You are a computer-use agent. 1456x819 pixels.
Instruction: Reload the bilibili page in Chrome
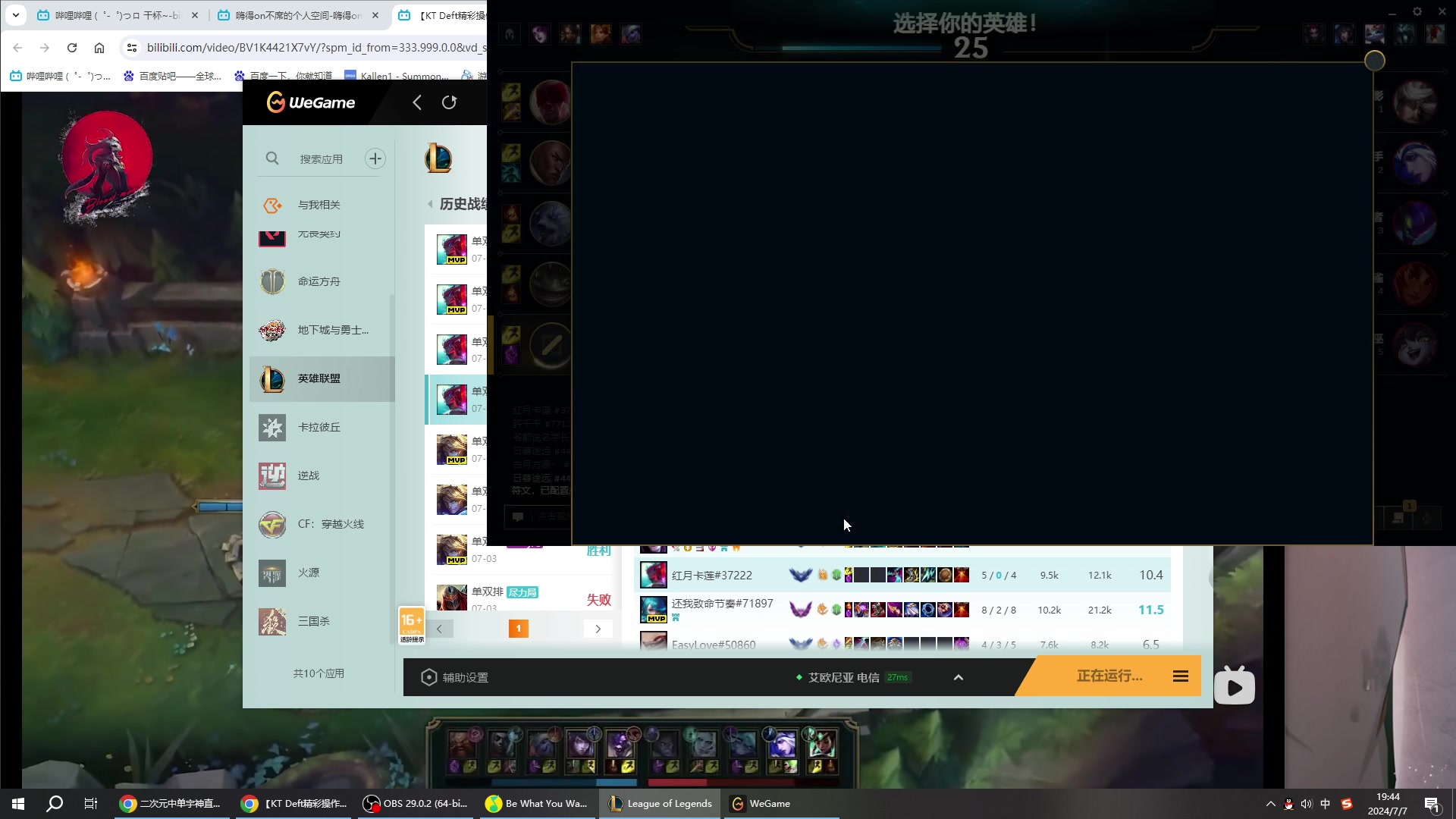(x=72, y=48)
